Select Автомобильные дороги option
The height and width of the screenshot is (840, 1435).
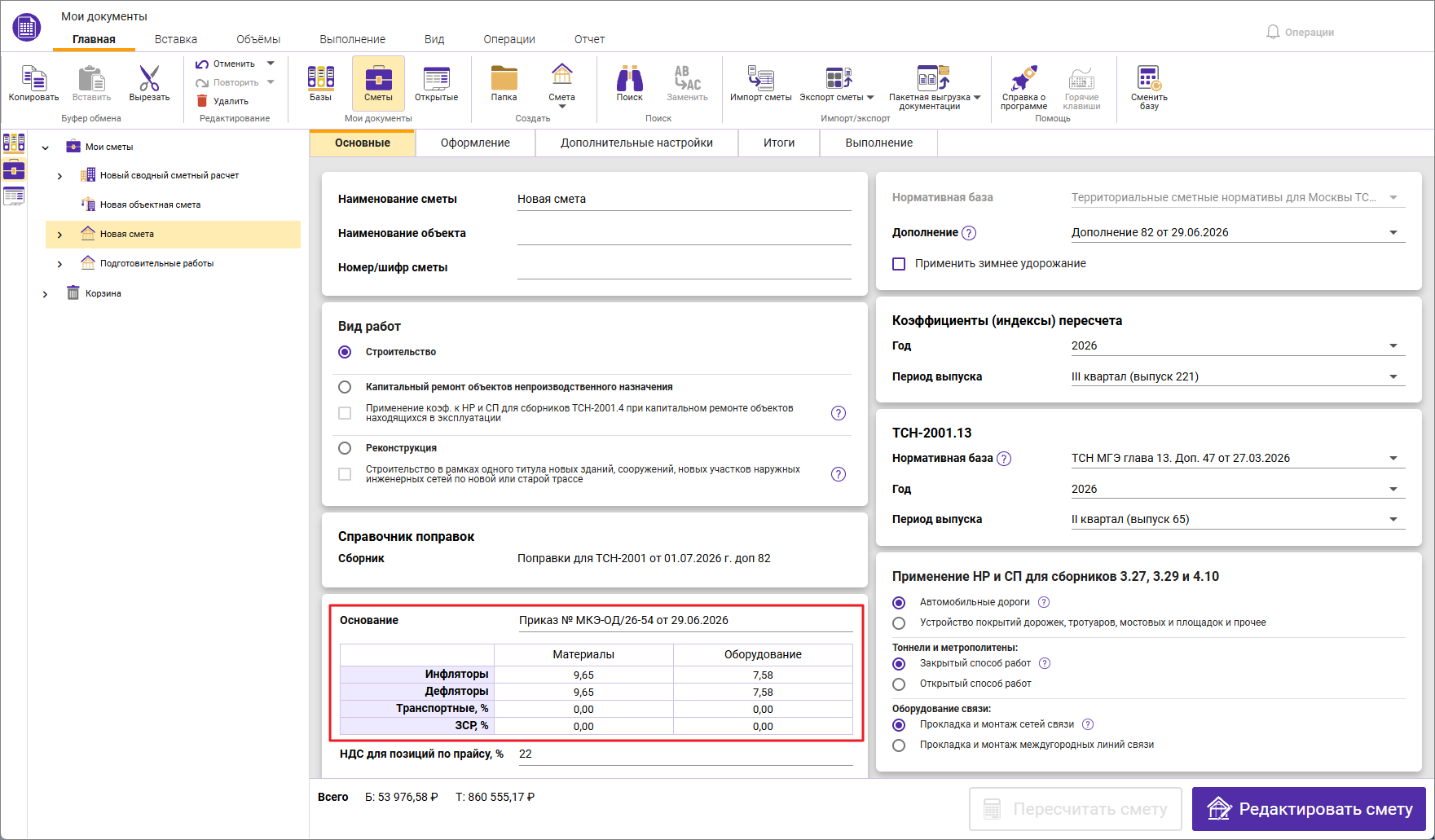click(x=899, y=603)
